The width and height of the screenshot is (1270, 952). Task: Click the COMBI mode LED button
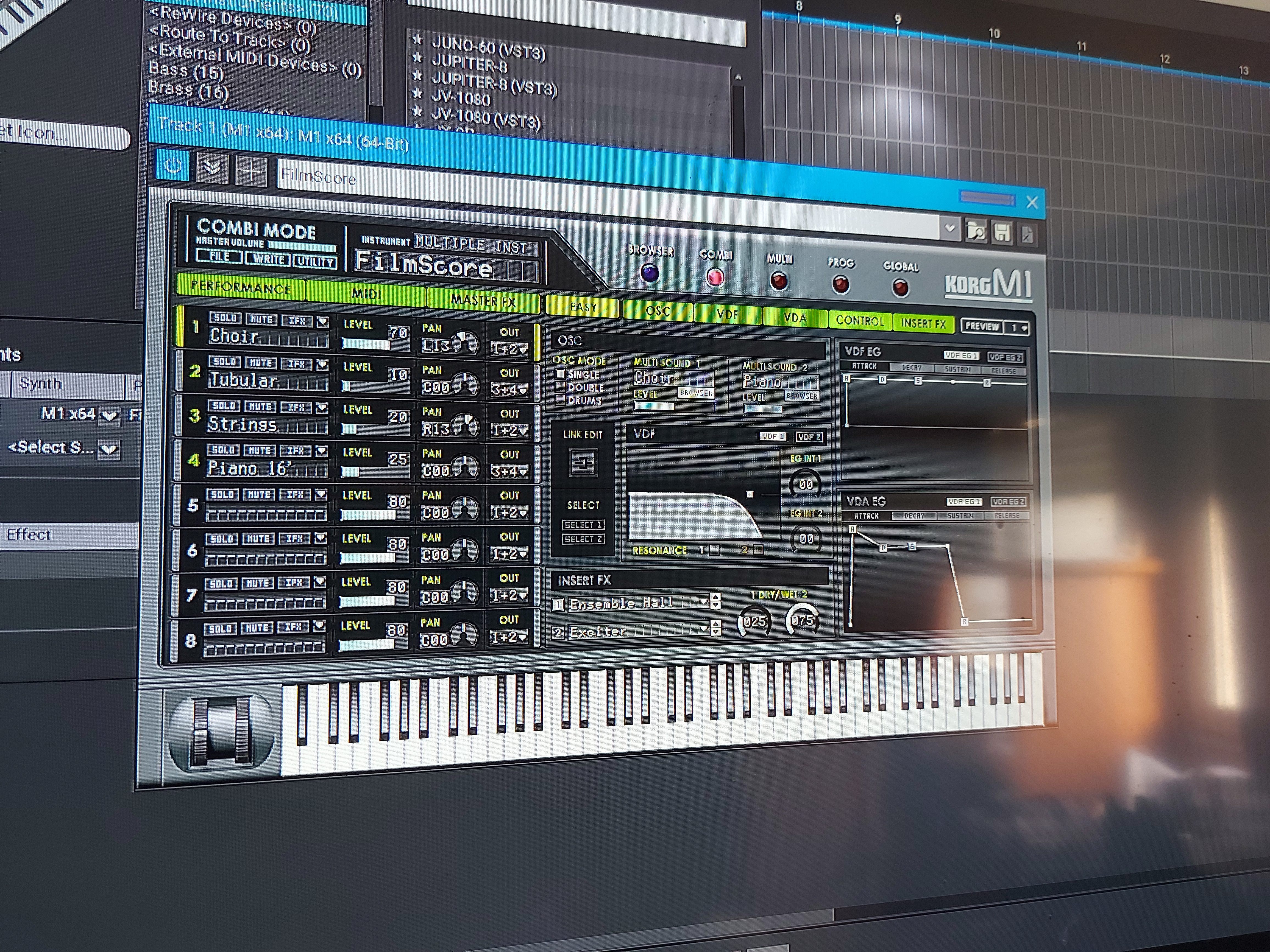coord(715,278)
